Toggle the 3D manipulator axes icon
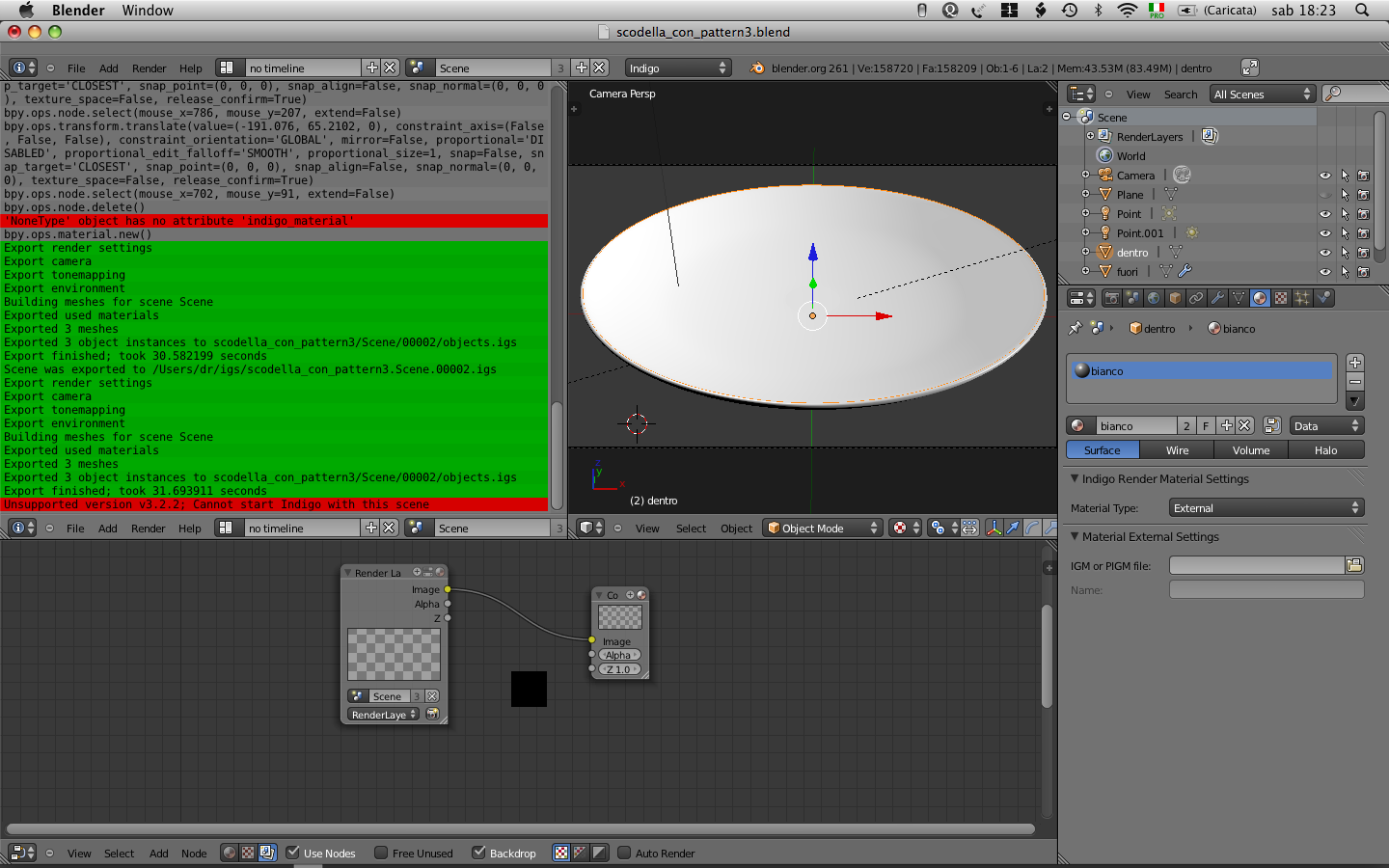 pos(994,528)
